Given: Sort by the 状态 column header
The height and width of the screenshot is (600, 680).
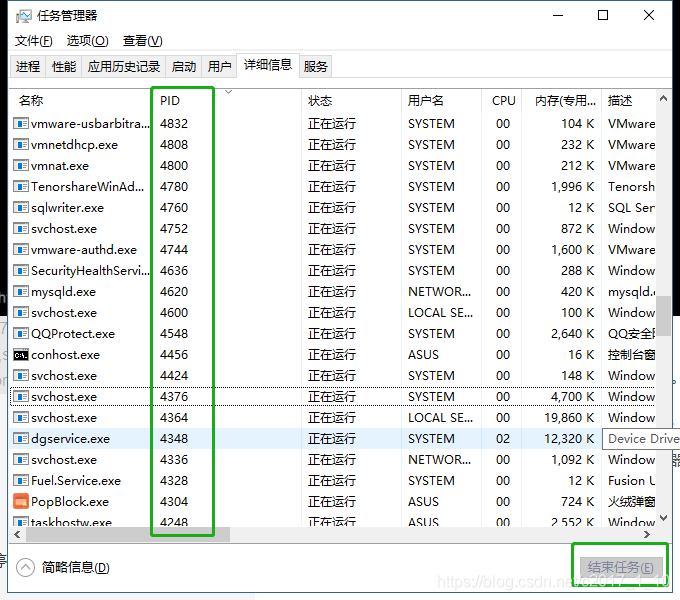Looking at the screenshot, I should point(351,101).
